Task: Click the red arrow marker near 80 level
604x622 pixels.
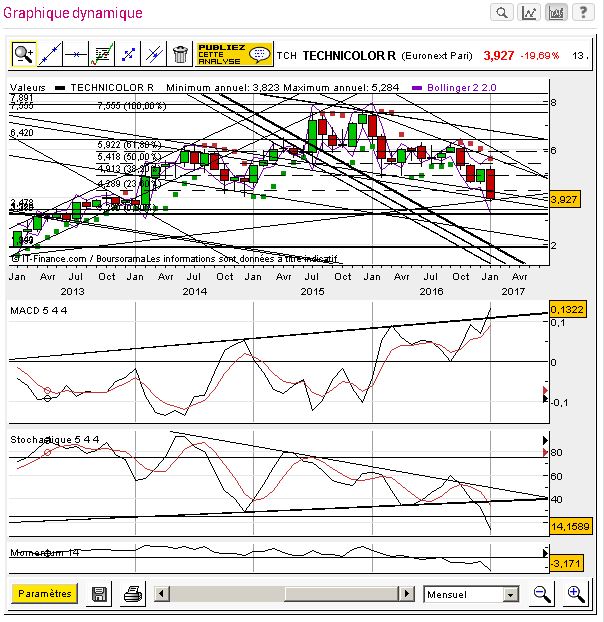Action: pyautogui.click(x=545, y=452)
